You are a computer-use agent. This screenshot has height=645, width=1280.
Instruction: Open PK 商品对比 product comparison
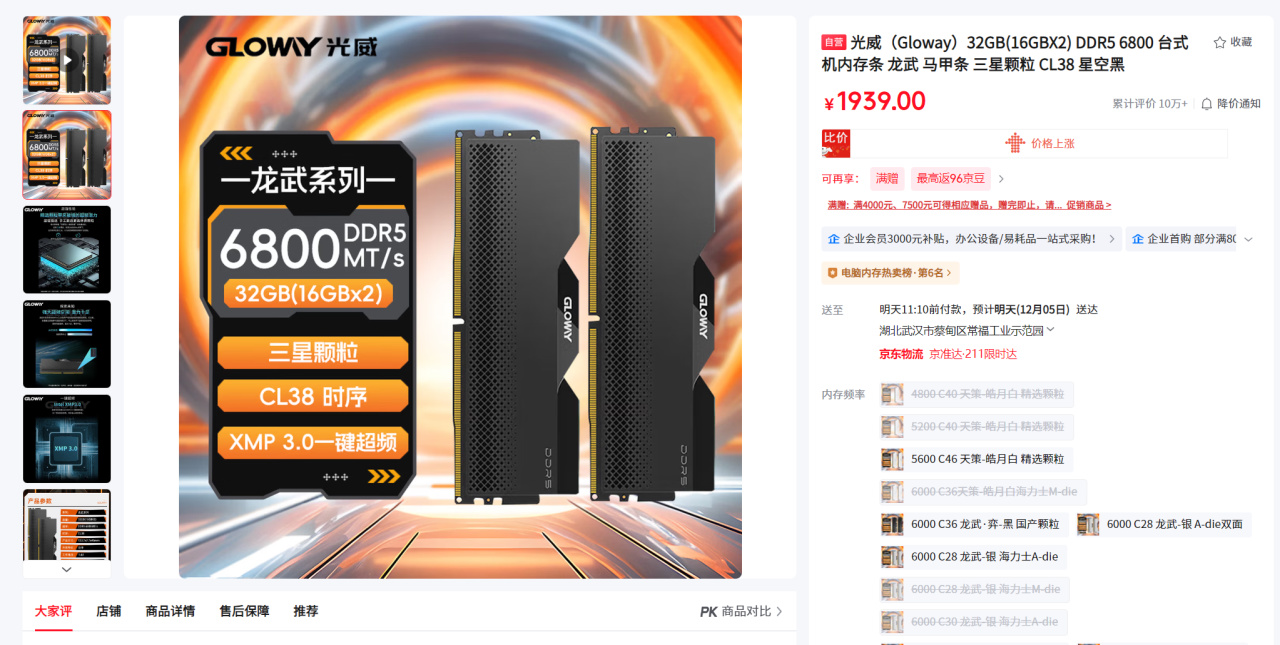(x=741, y=611)
